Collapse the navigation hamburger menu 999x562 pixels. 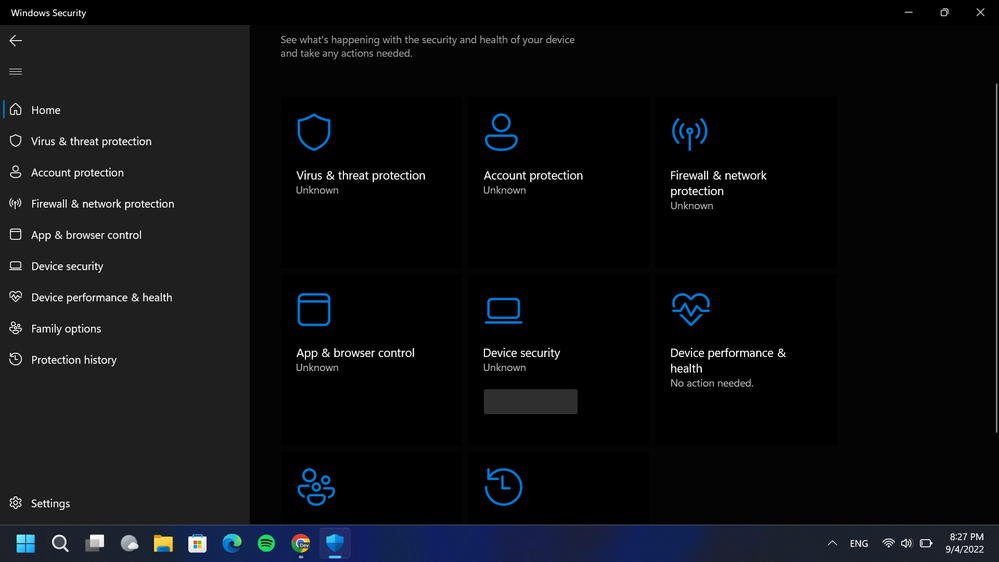[x=15, y=71]
